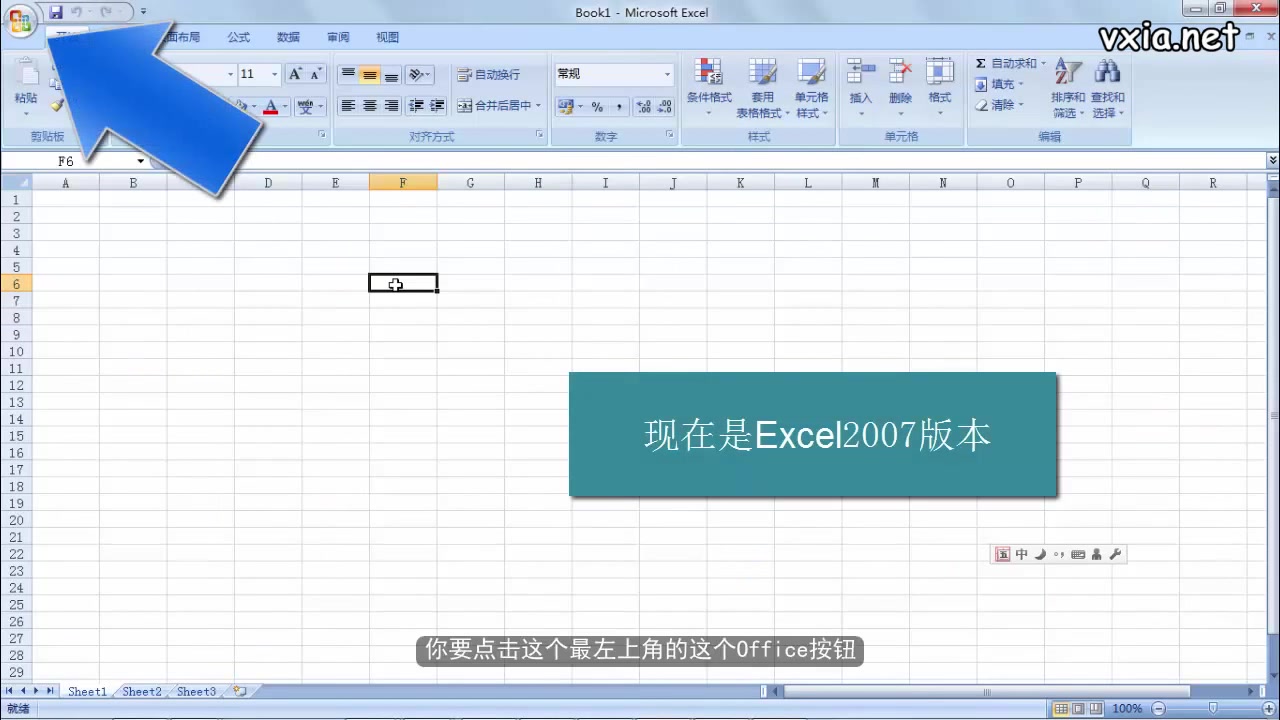The height and width of the screenshot is (720, 1280).
Task: Open Customize Quick Access Toolbar arrow
Action: [143, 12]
